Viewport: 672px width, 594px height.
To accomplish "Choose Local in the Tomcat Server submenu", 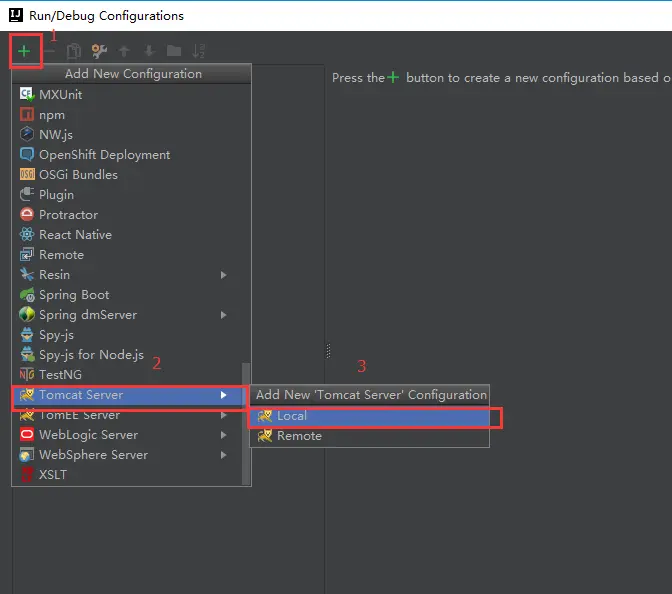I will pos(369,416).
